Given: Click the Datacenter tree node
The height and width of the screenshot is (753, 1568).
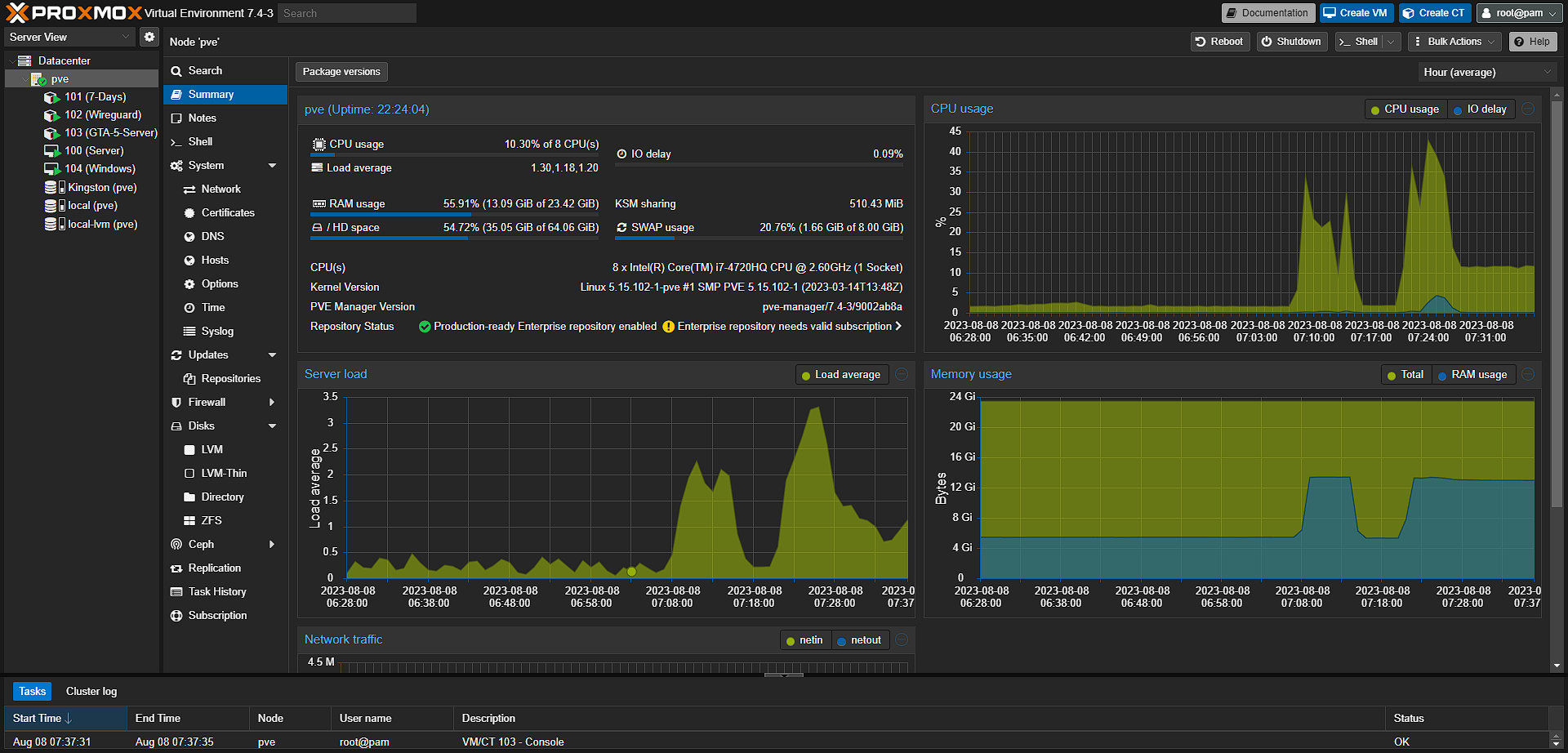Looking at the screenshot, I should (x=64, y=61).
